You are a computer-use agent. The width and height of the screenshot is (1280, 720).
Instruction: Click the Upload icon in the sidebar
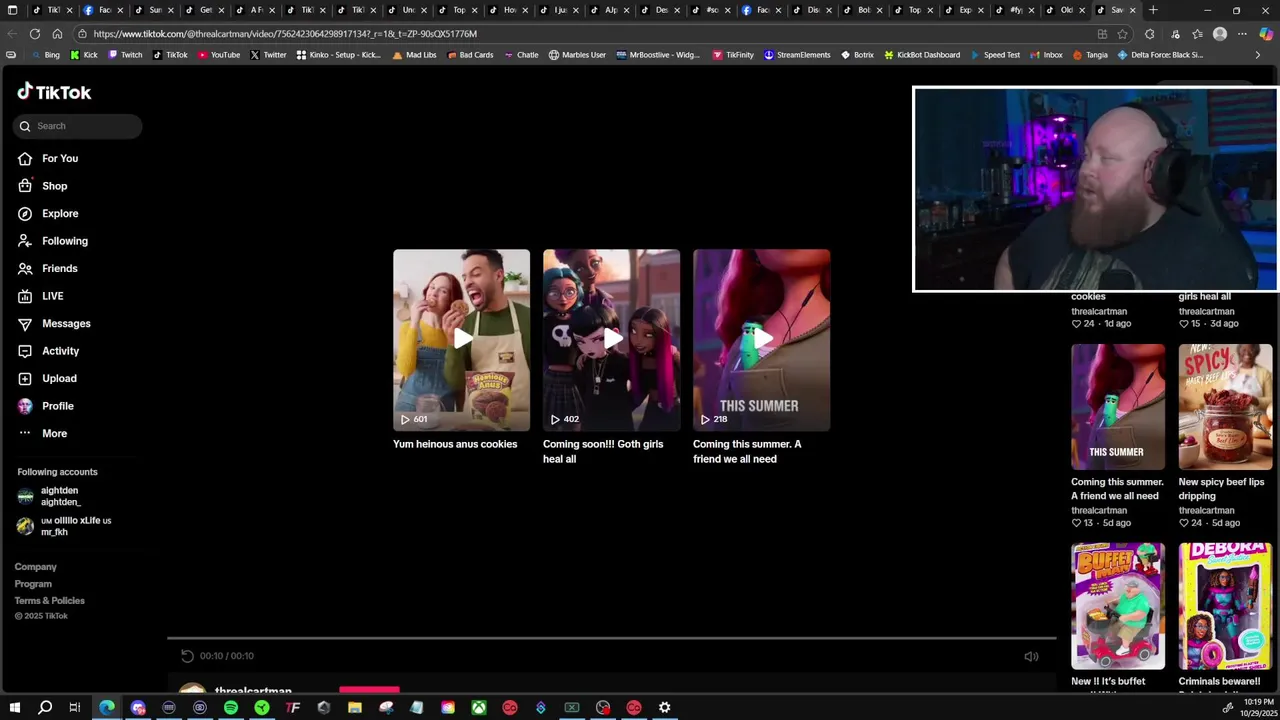click(25, 378)
